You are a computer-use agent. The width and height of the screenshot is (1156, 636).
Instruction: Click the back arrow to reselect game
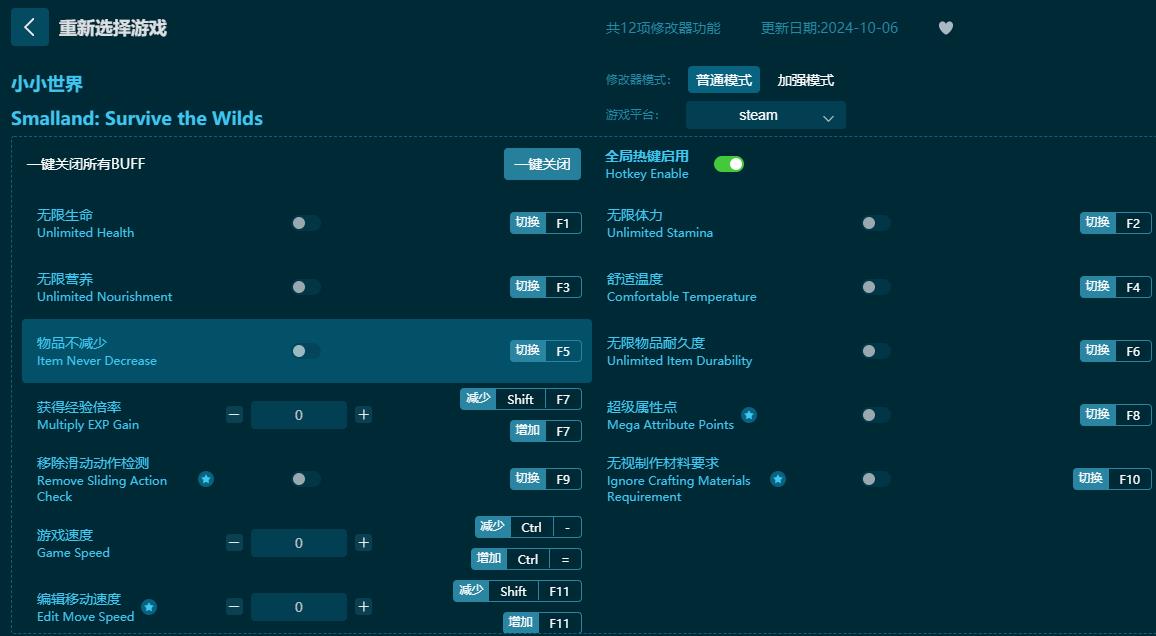click(29, 26)
